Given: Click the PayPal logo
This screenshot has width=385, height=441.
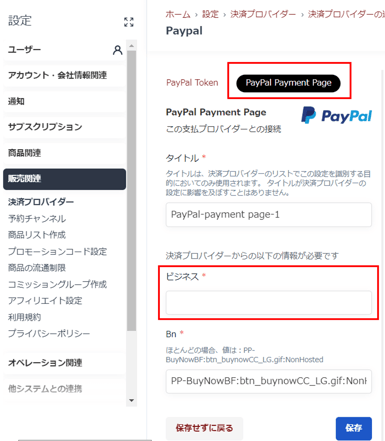Looking at the screenshot, I should coord(336,115).
